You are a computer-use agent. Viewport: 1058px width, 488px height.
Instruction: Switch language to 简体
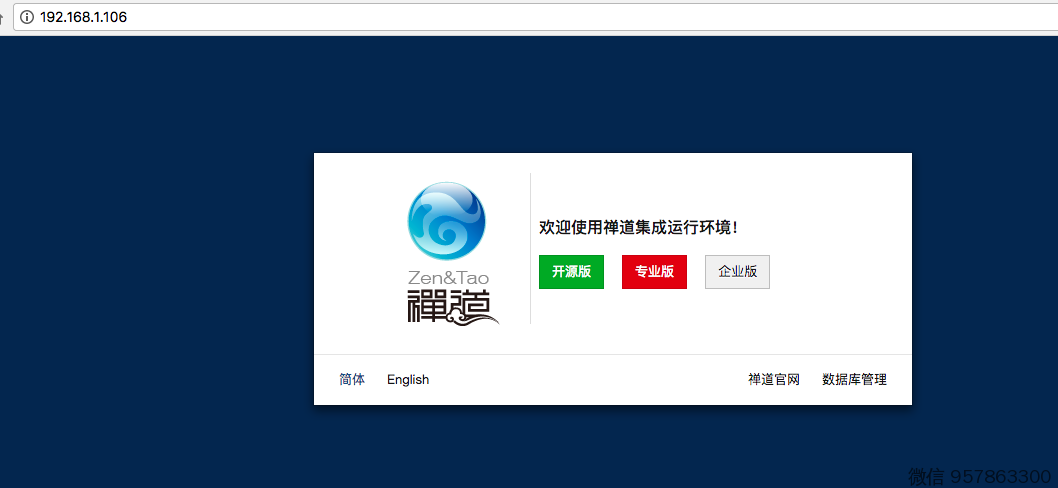coord(352,379)
